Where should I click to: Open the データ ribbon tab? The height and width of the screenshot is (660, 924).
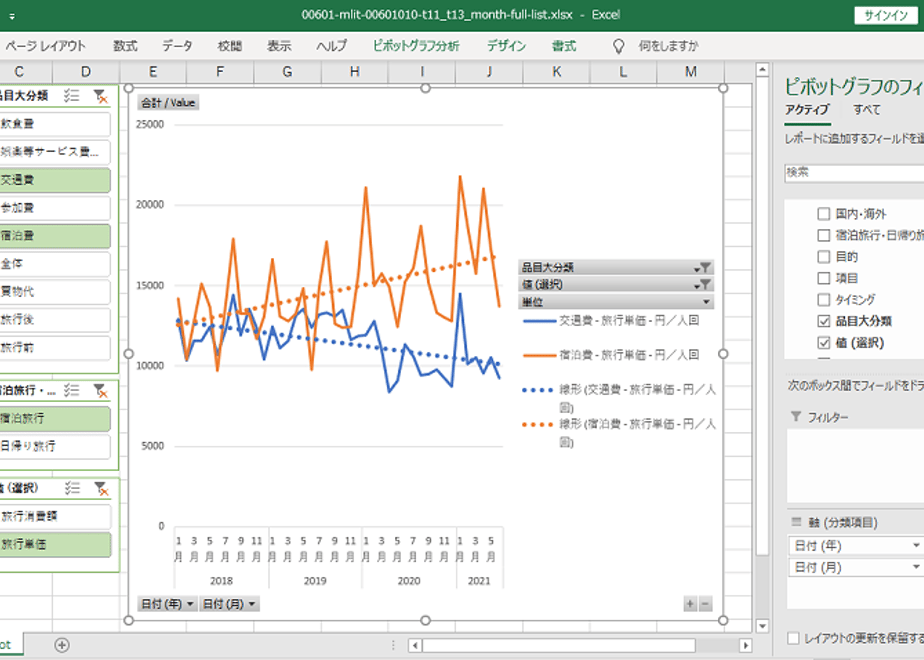click(177, 46)
